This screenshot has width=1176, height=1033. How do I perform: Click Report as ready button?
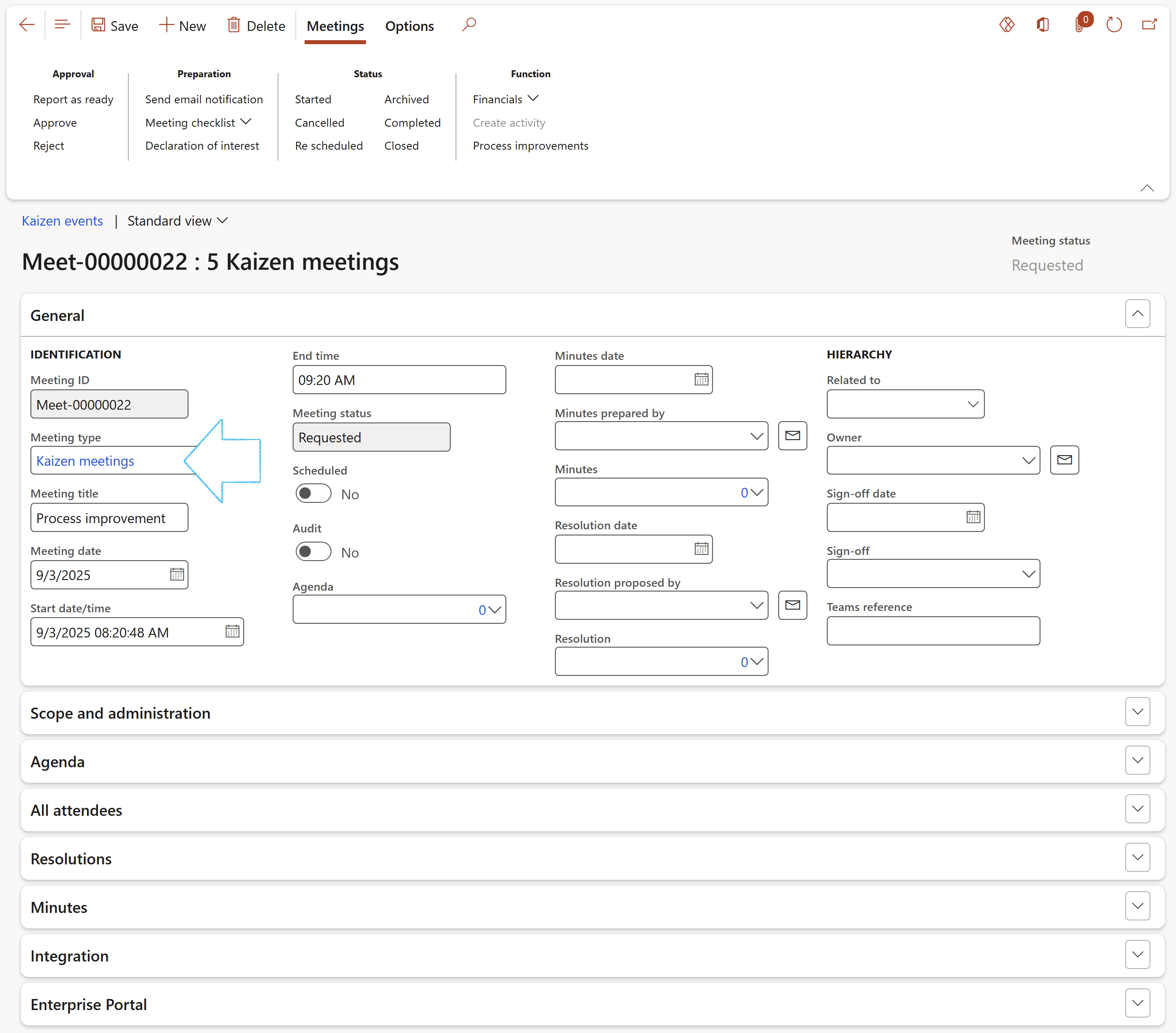click(73, 99)
